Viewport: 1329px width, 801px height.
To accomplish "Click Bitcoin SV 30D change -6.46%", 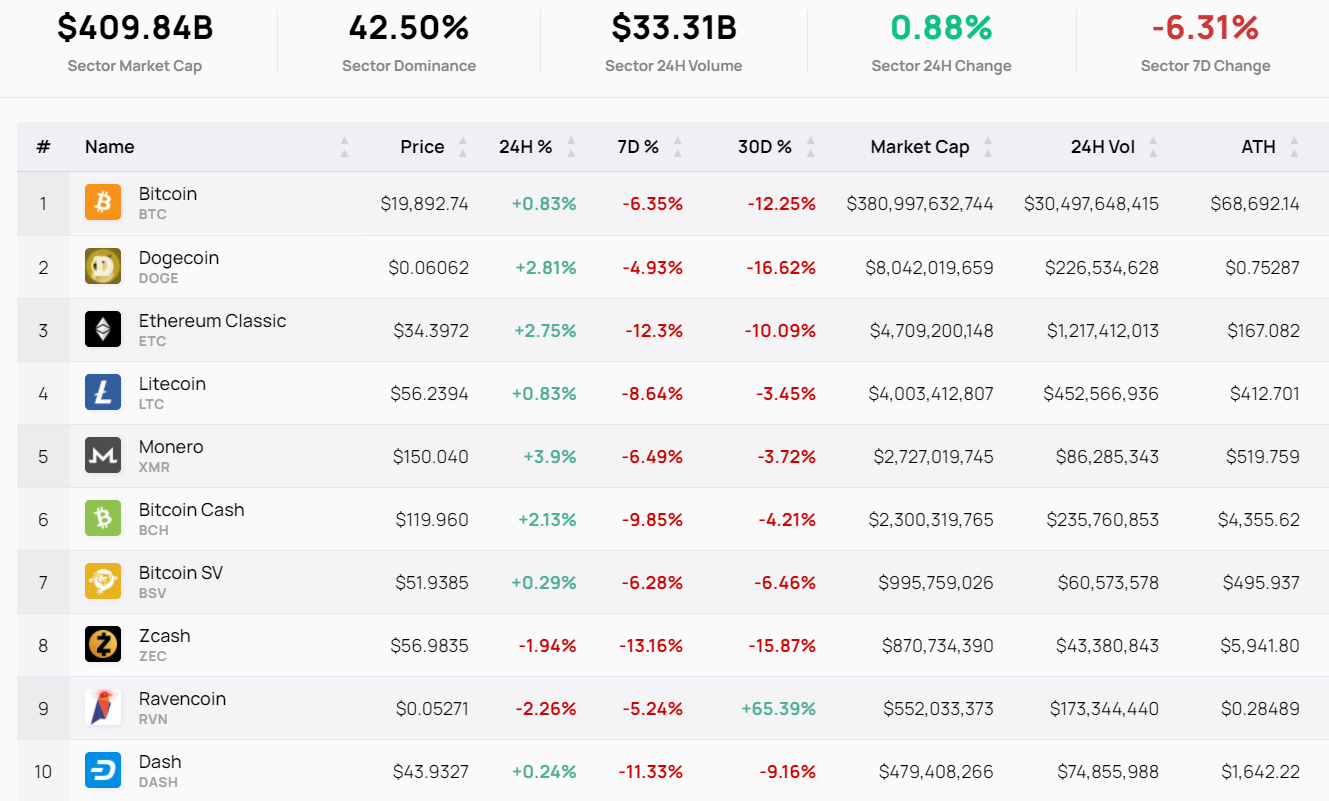I will tap(785, 582).
